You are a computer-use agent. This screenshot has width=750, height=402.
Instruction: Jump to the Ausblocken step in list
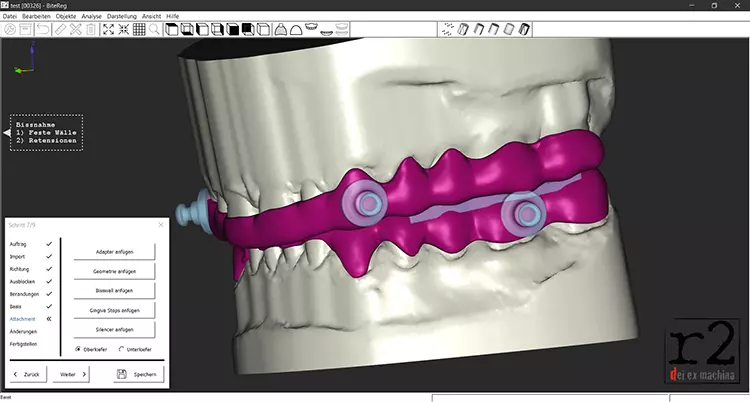coord(24,281)
